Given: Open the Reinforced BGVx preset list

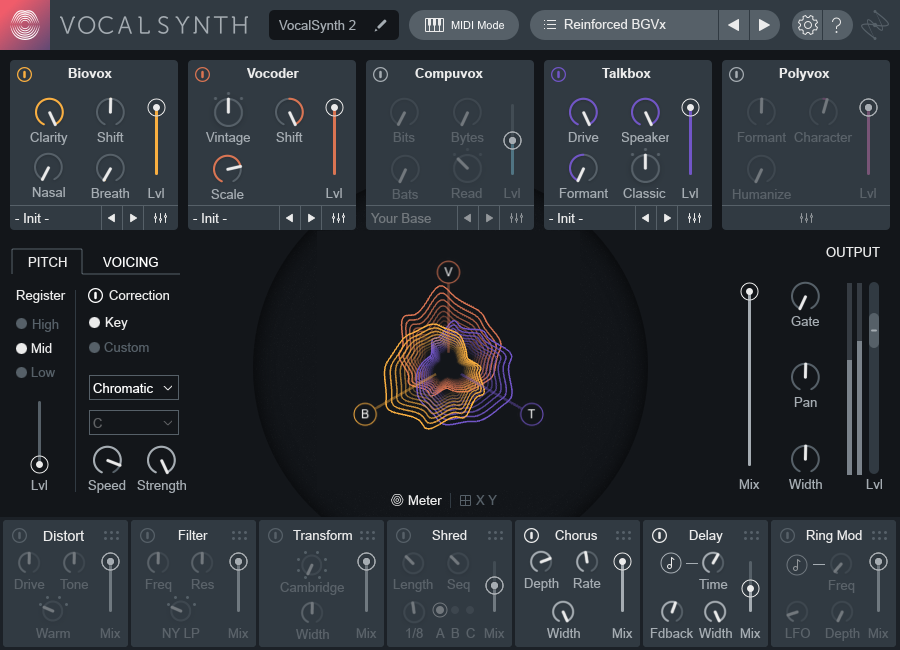Looking at the screenshot, I should (624, 25).
